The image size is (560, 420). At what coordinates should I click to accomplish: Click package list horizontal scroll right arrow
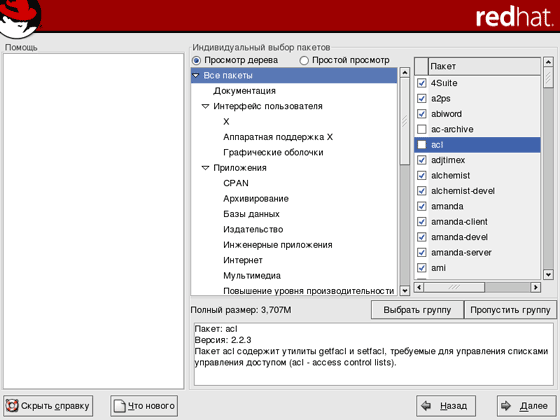point(535,287)
